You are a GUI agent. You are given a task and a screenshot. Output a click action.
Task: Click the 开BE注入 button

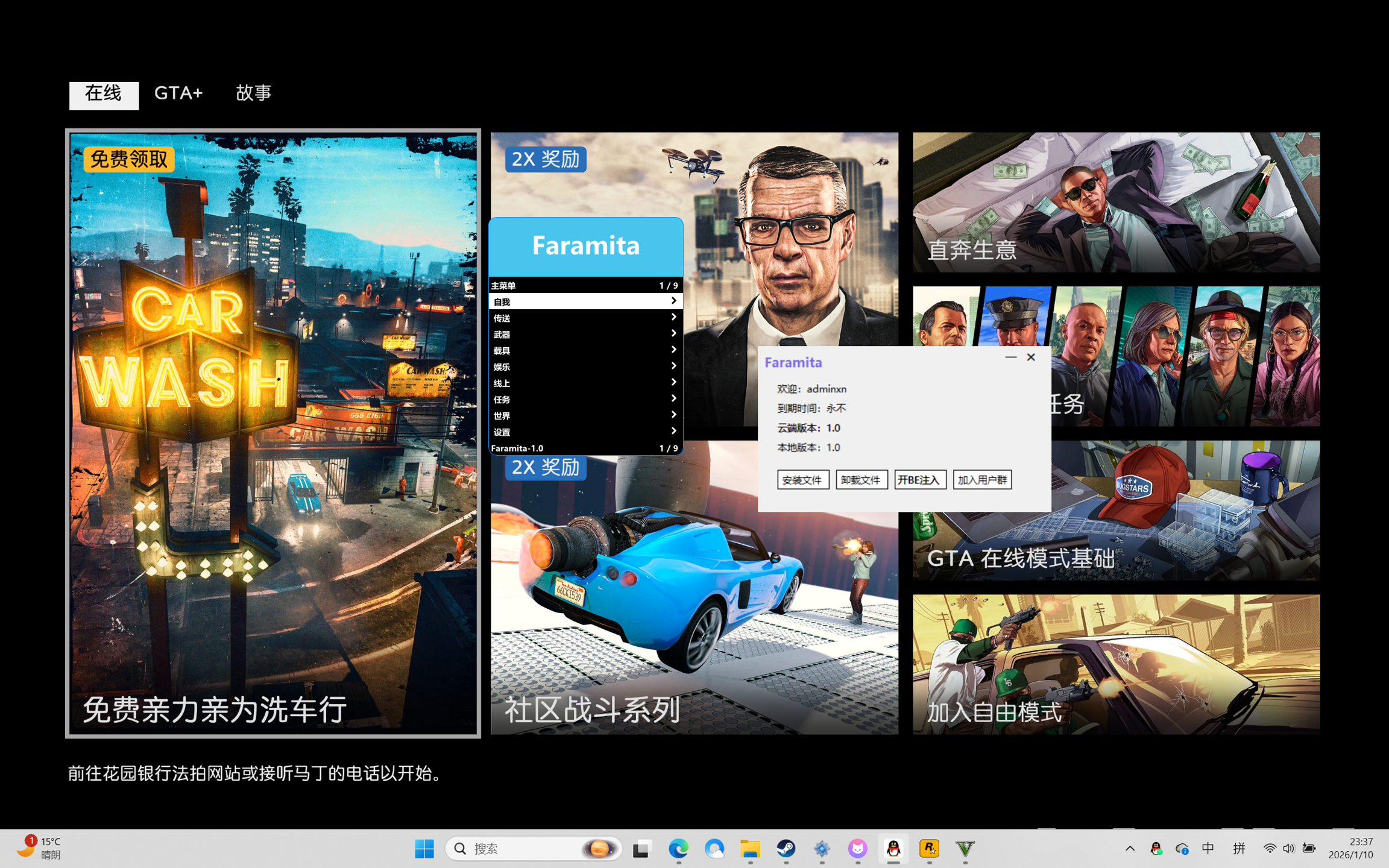[919, 479]
